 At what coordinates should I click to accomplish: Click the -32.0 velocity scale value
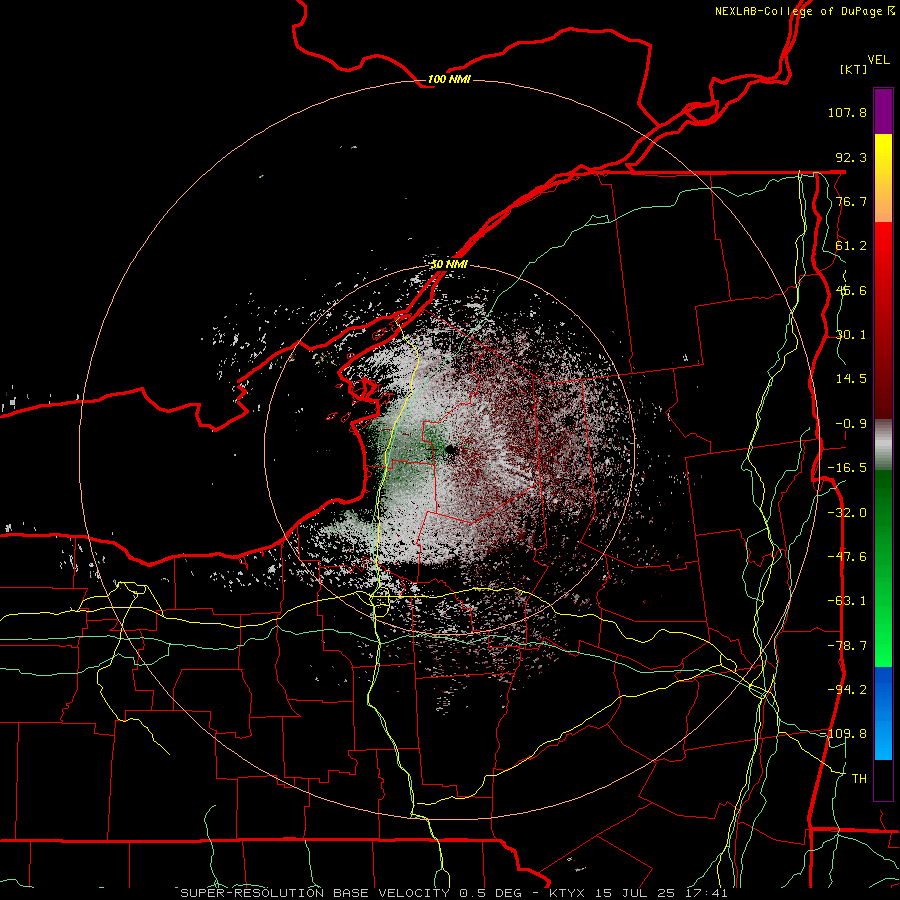click(847, 513)
